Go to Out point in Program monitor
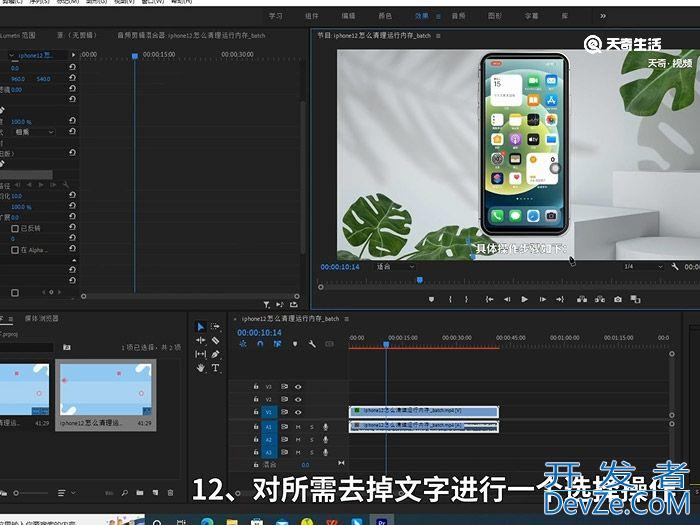The height and width of the screenshot is (525, 700). click(560, 300)
